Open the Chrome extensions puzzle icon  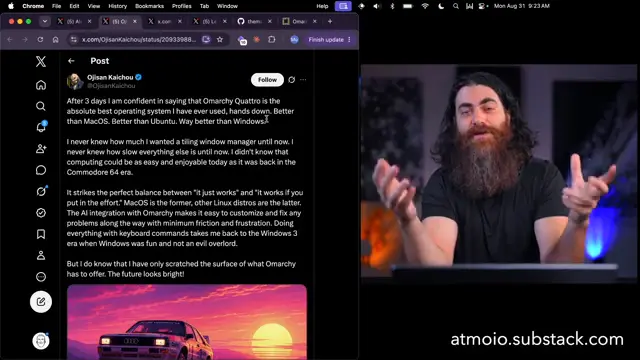[272, 40]
